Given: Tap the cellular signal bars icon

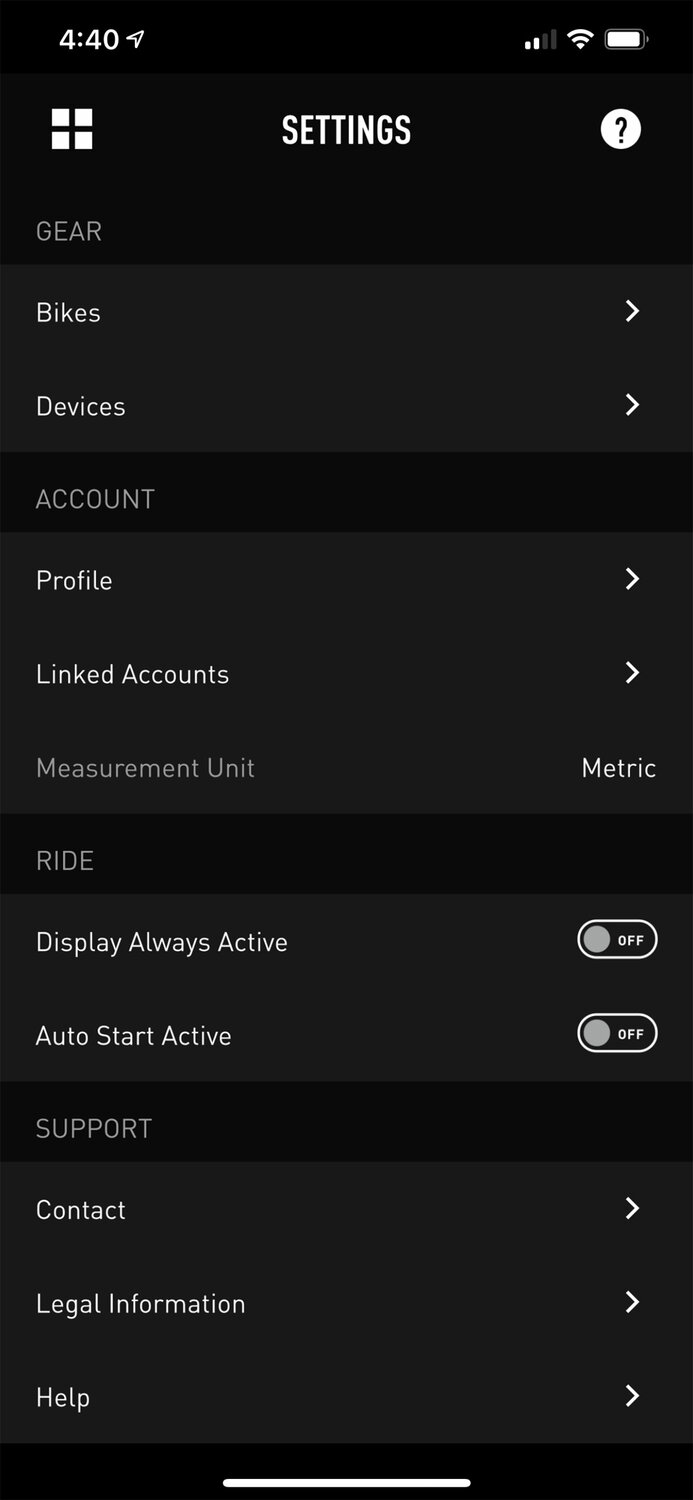Looking at the screenshot, I should coord(540,41).
